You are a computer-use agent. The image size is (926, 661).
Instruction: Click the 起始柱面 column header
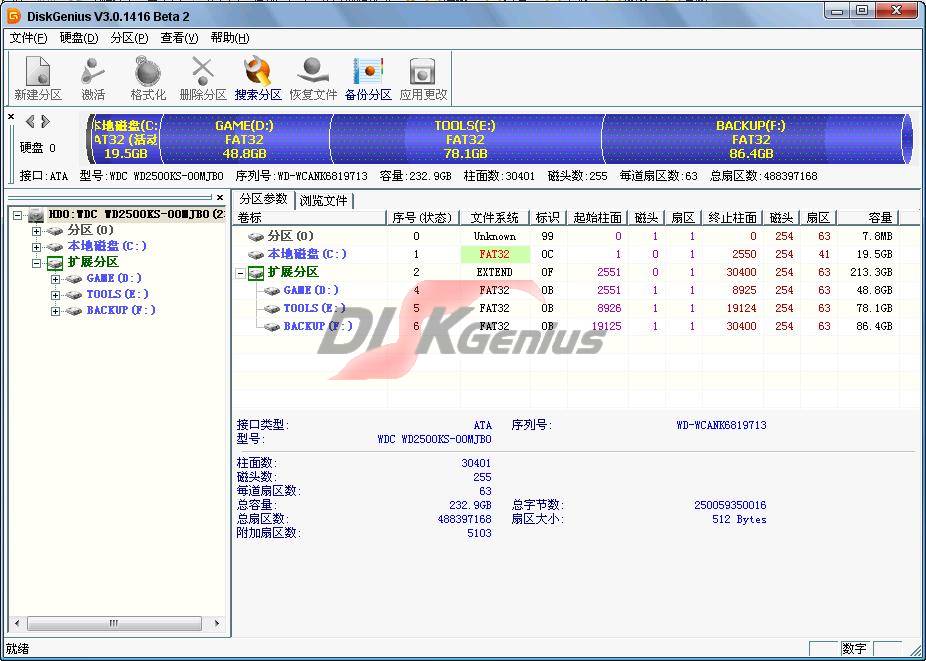[x=597, y=218]
